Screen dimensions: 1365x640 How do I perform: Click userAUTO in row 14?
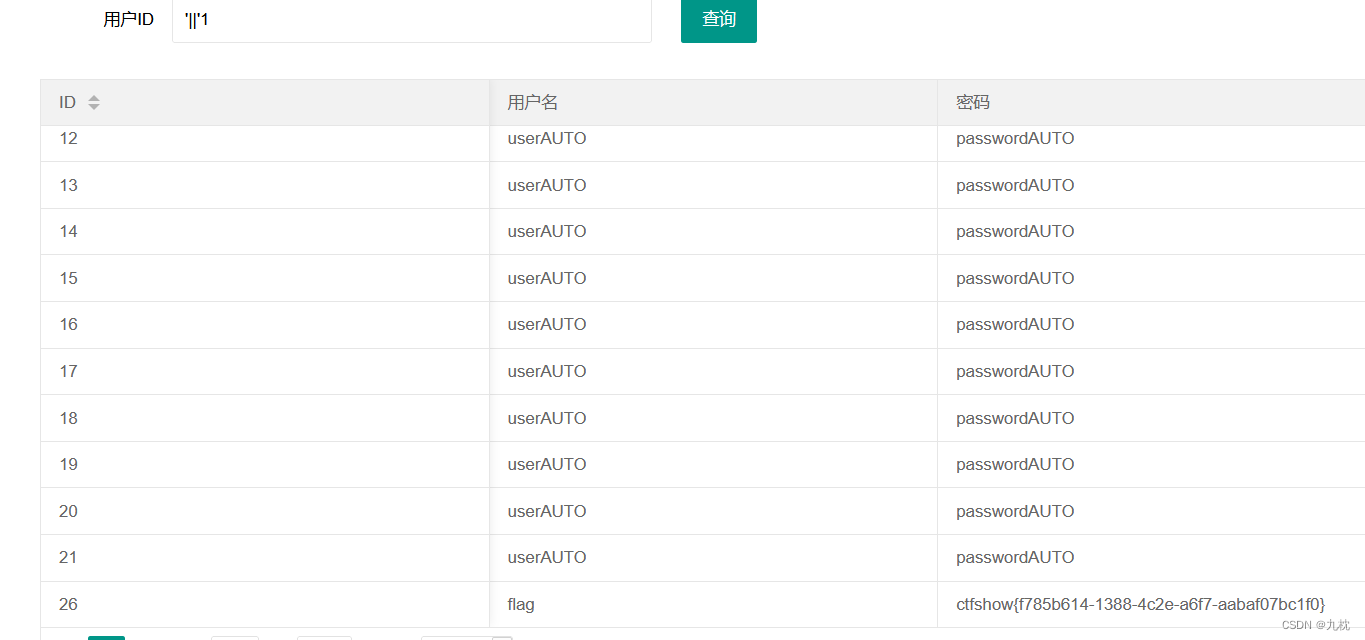[x=547, y=231]
